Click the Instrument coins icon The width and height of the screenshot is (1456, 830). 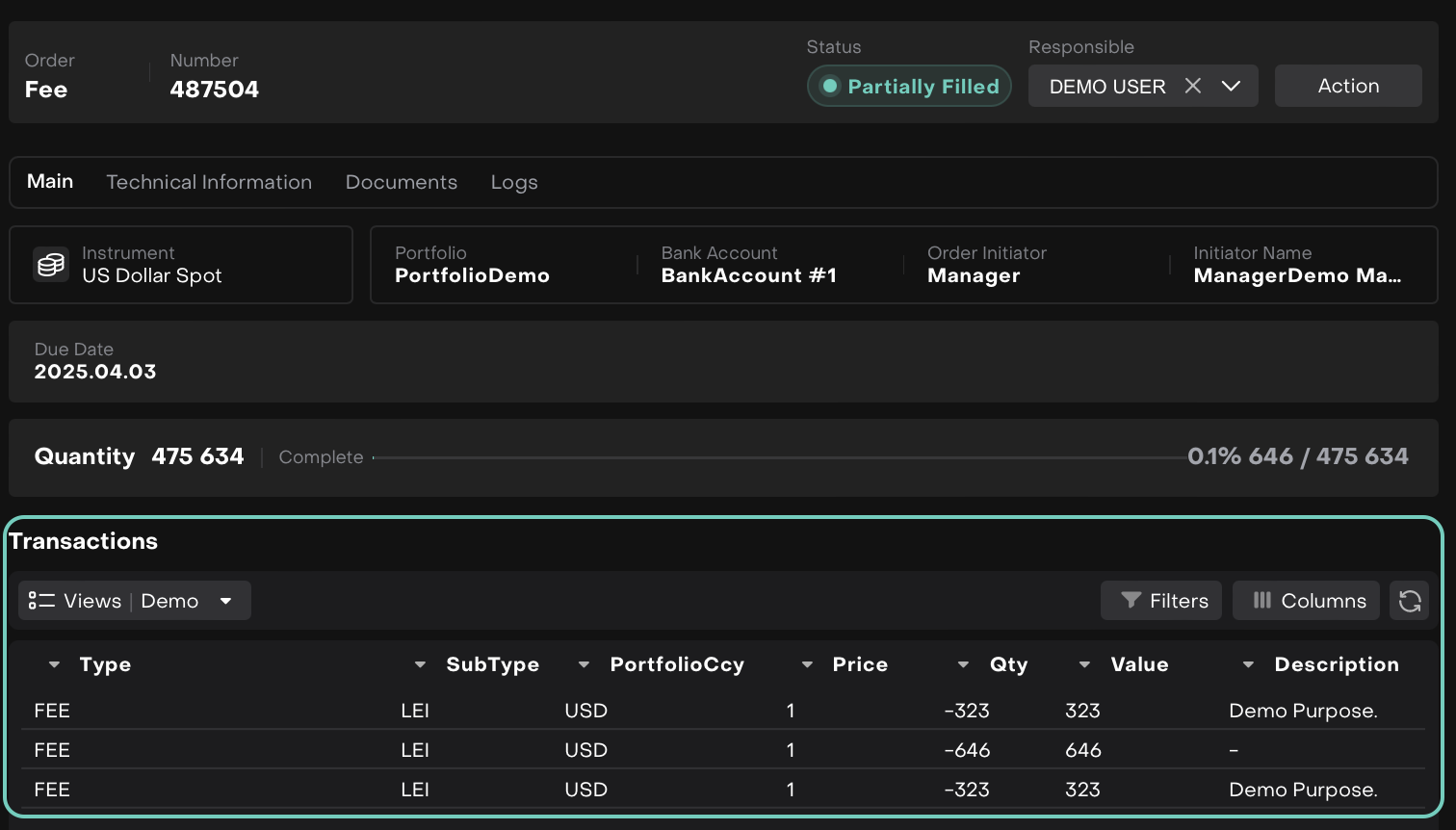click(x=51, y=265)
